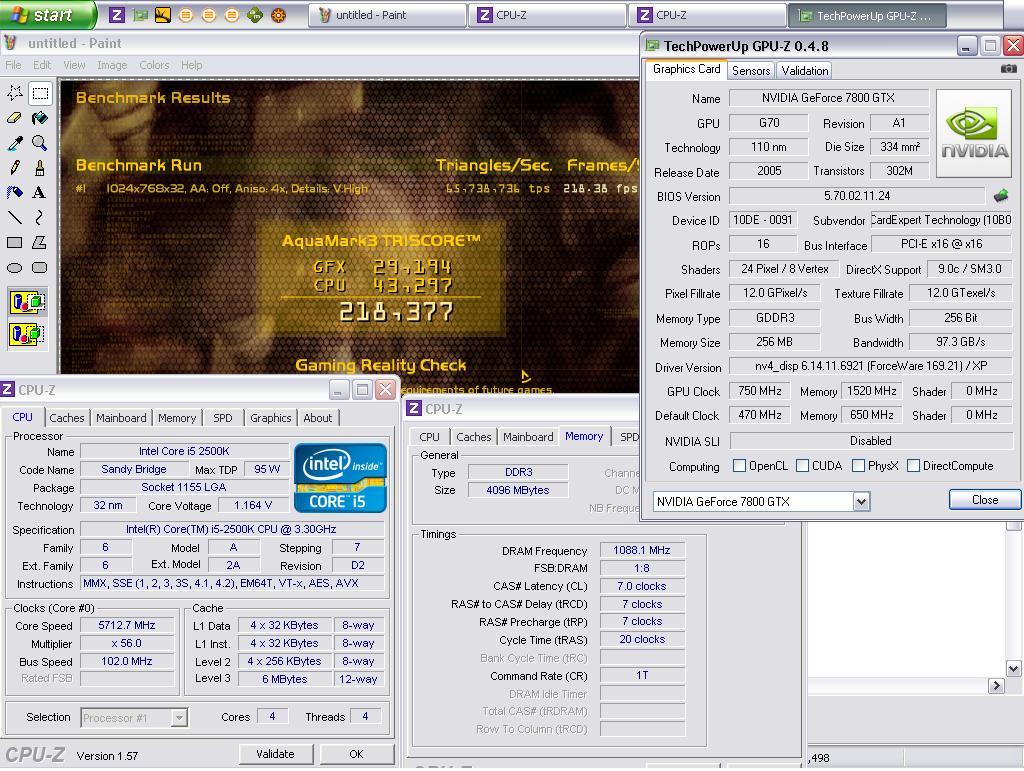Click the GPU-Z Name field showing GeForce 7800 GTX
This screenshot has width=1024, height=771.
828,98
